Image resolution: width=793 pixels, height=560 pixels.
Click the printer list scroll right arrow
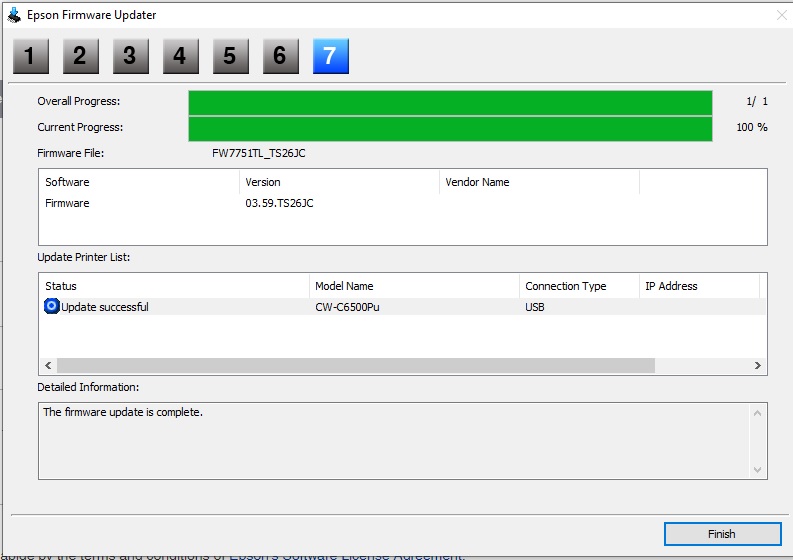pos(758,365)
